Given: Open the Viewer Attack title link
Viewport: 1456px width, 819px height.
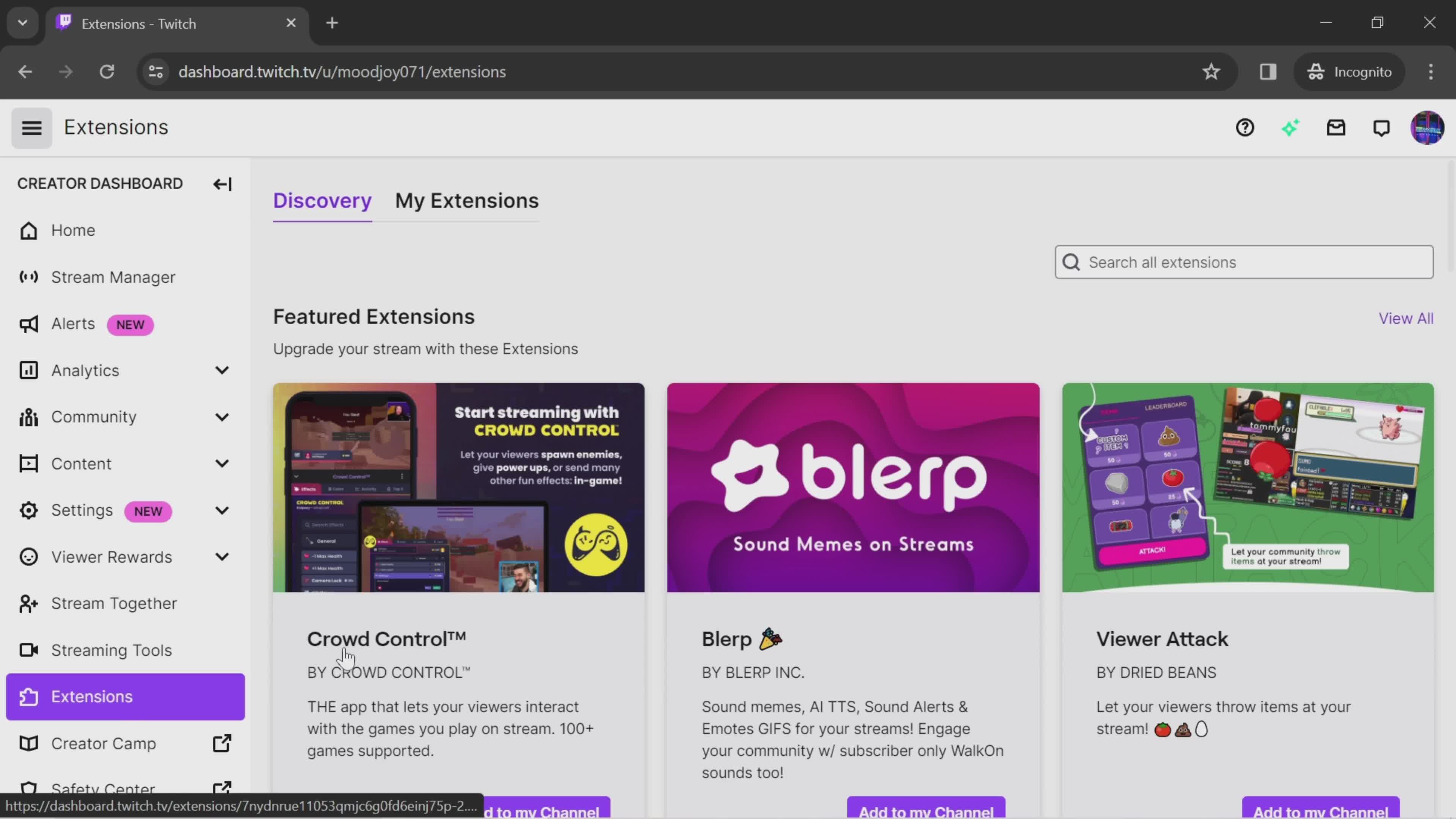Looking at the screenshot, I should coord(1162,639).
